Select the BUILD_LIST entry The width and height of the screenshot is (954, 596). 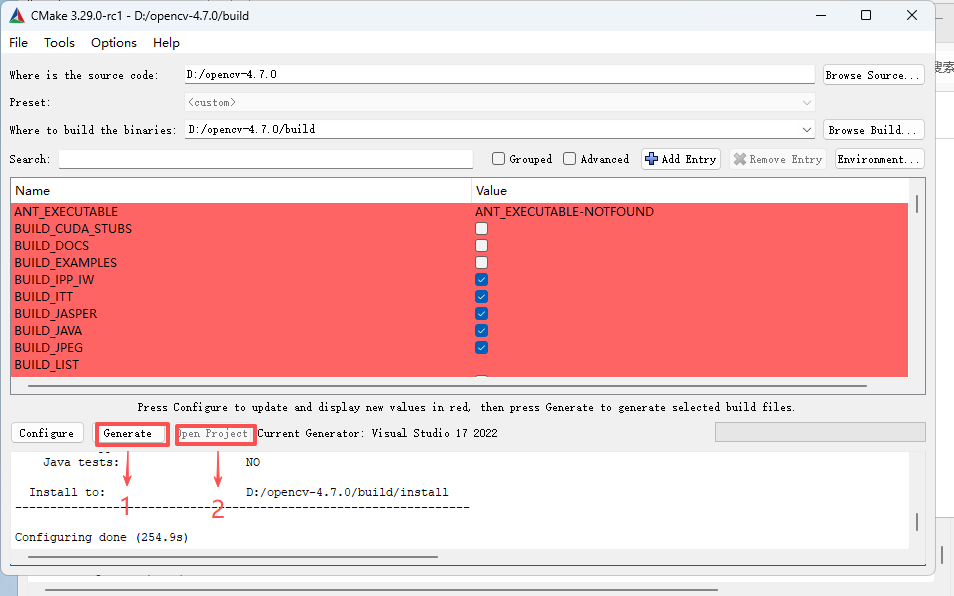click(47, 365)
